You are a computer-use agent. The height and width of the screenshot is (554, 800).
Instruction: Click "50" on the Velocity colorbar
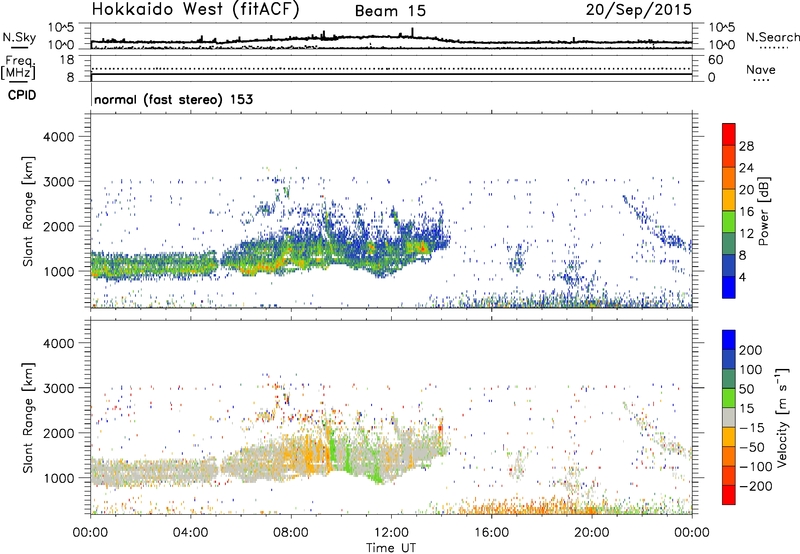click(747, 389)
